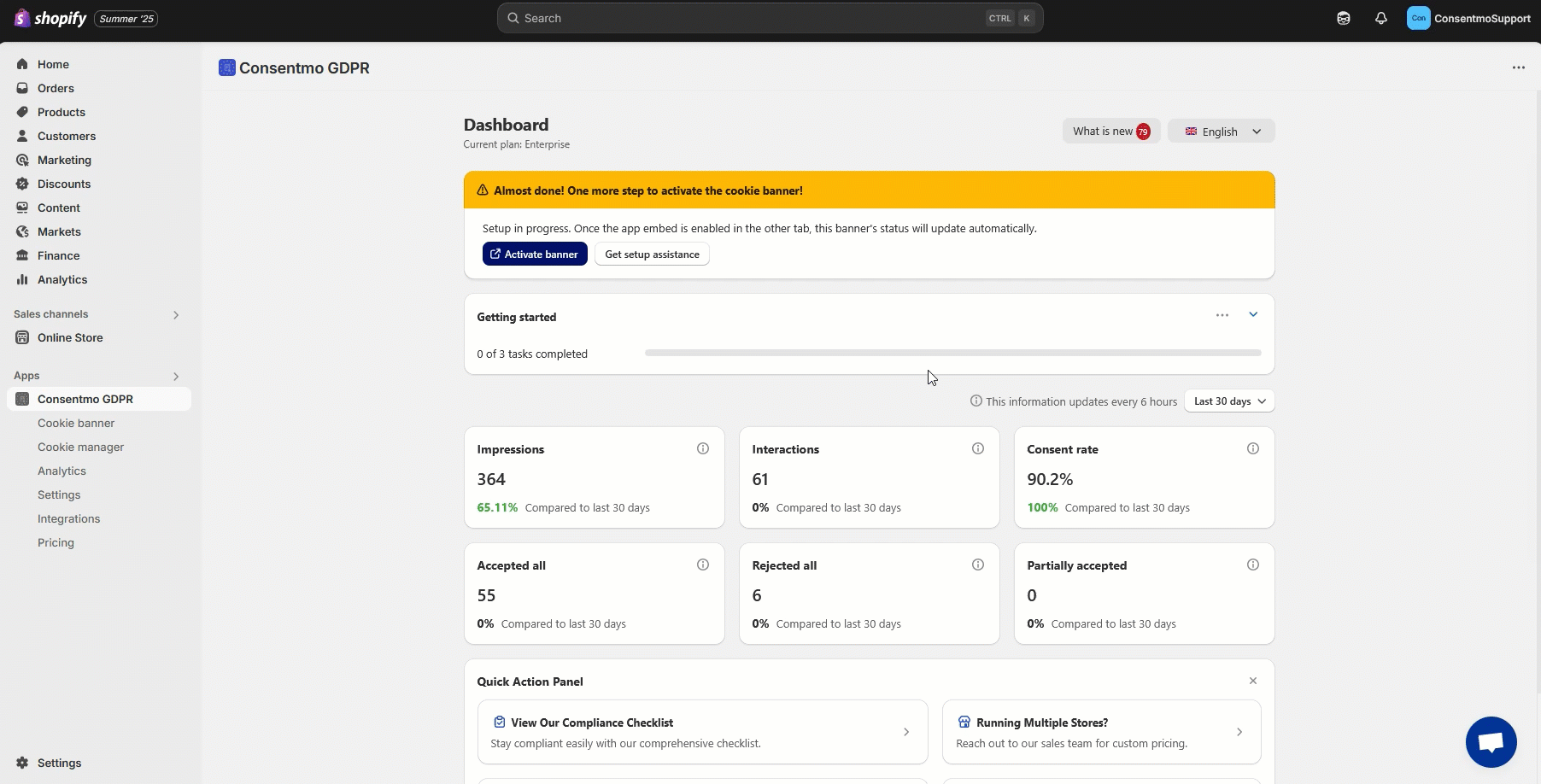Open Cookie manager subpage

point(80,447)
